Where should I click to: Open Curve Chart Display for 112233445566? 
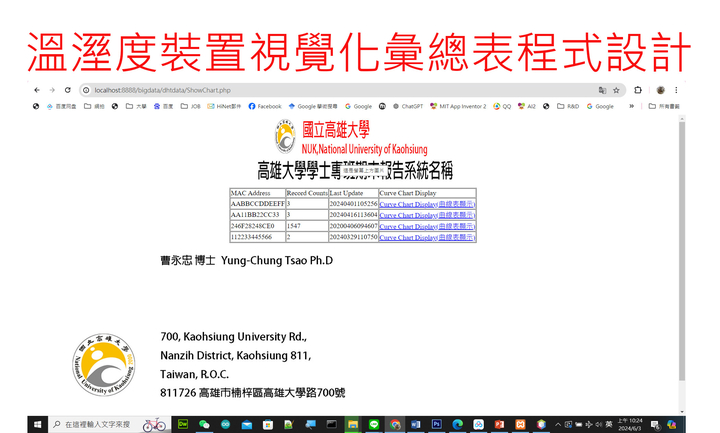[x=407, y=238]
